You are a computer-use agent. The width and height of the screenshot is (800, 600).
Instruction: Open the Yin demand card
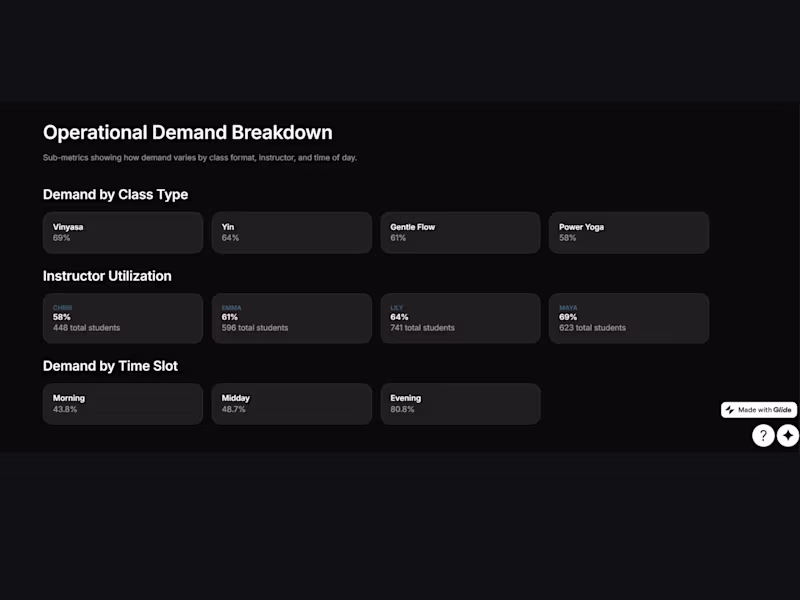coord(291,232)
